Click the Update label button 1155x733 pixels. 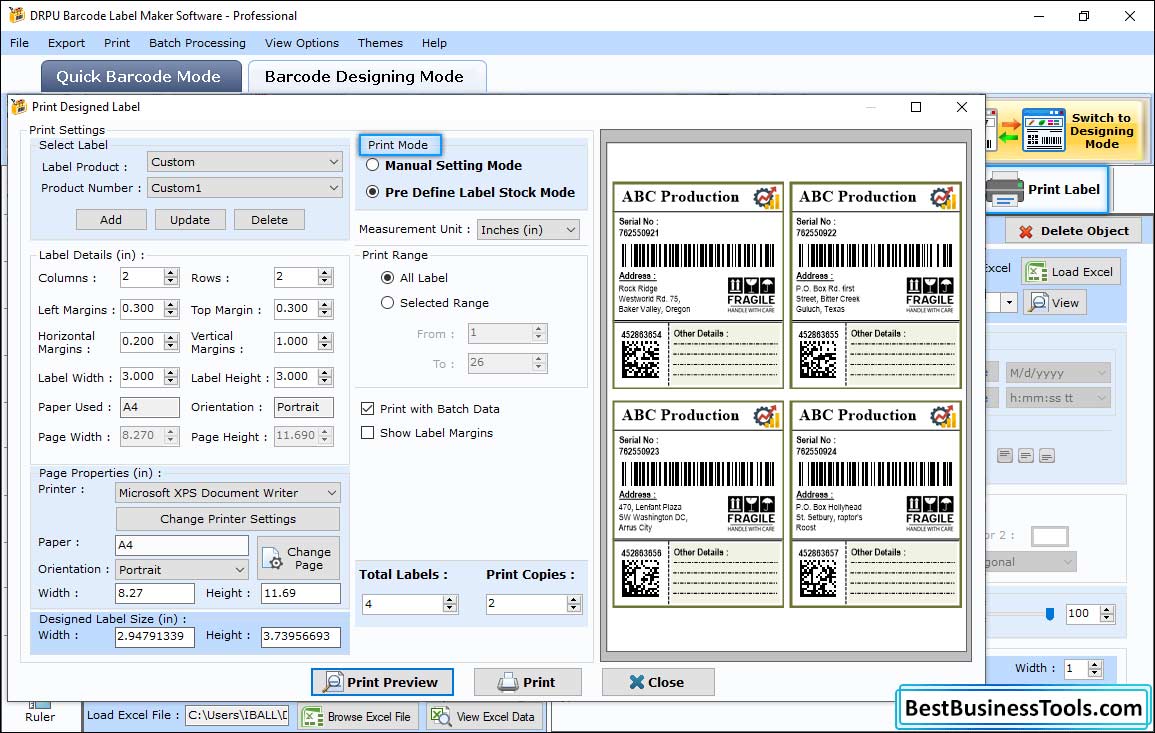190,220
